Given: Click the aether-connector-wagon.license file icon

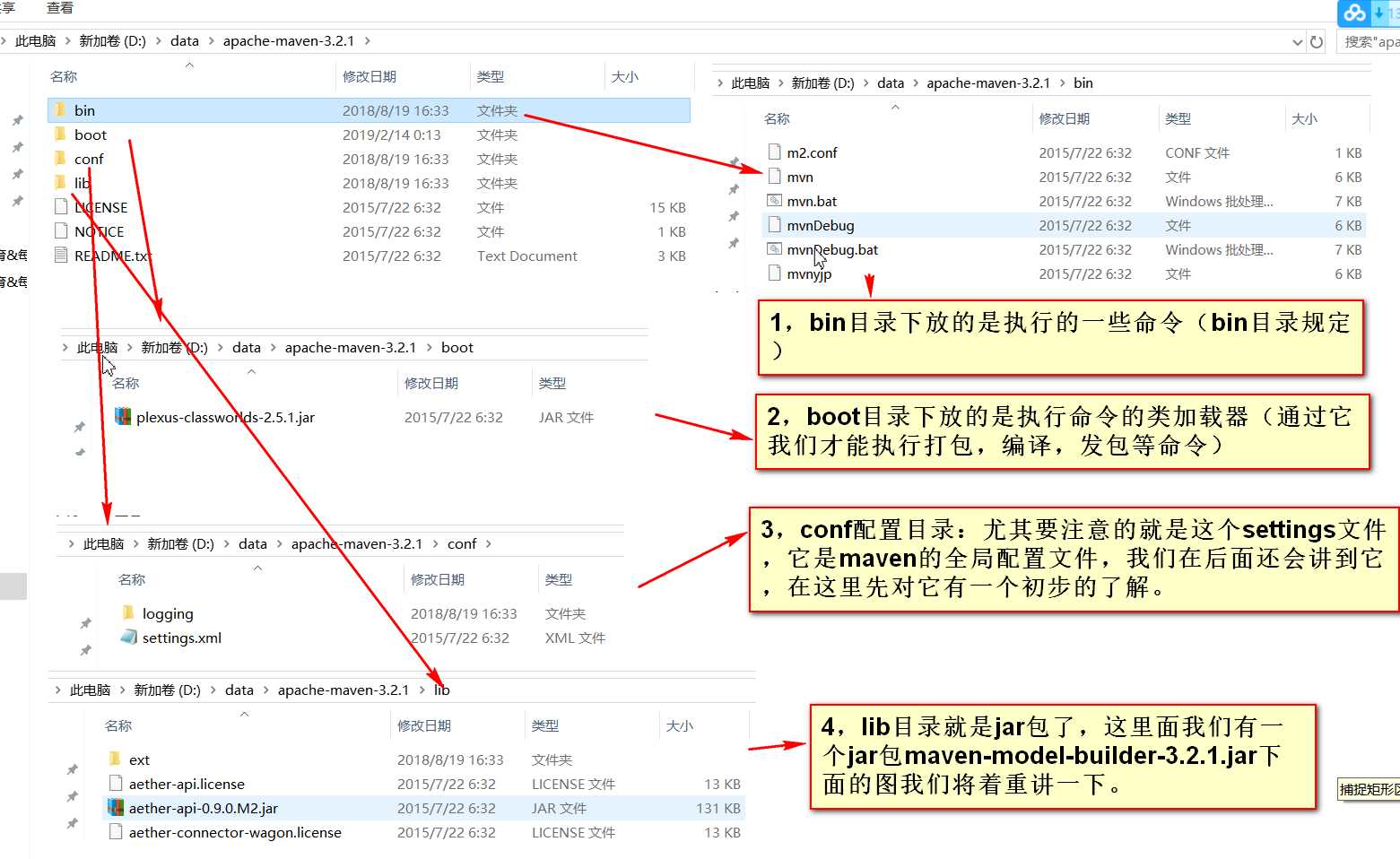Looking at the screenshot, I should (x=115, y=831).
